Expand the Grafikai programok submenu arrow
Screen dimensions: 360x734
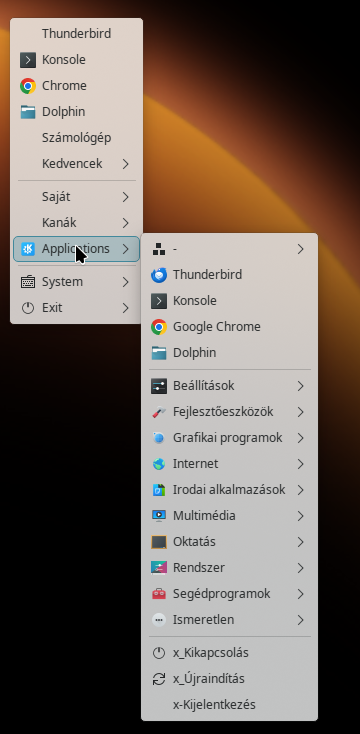tap(301, 438)
